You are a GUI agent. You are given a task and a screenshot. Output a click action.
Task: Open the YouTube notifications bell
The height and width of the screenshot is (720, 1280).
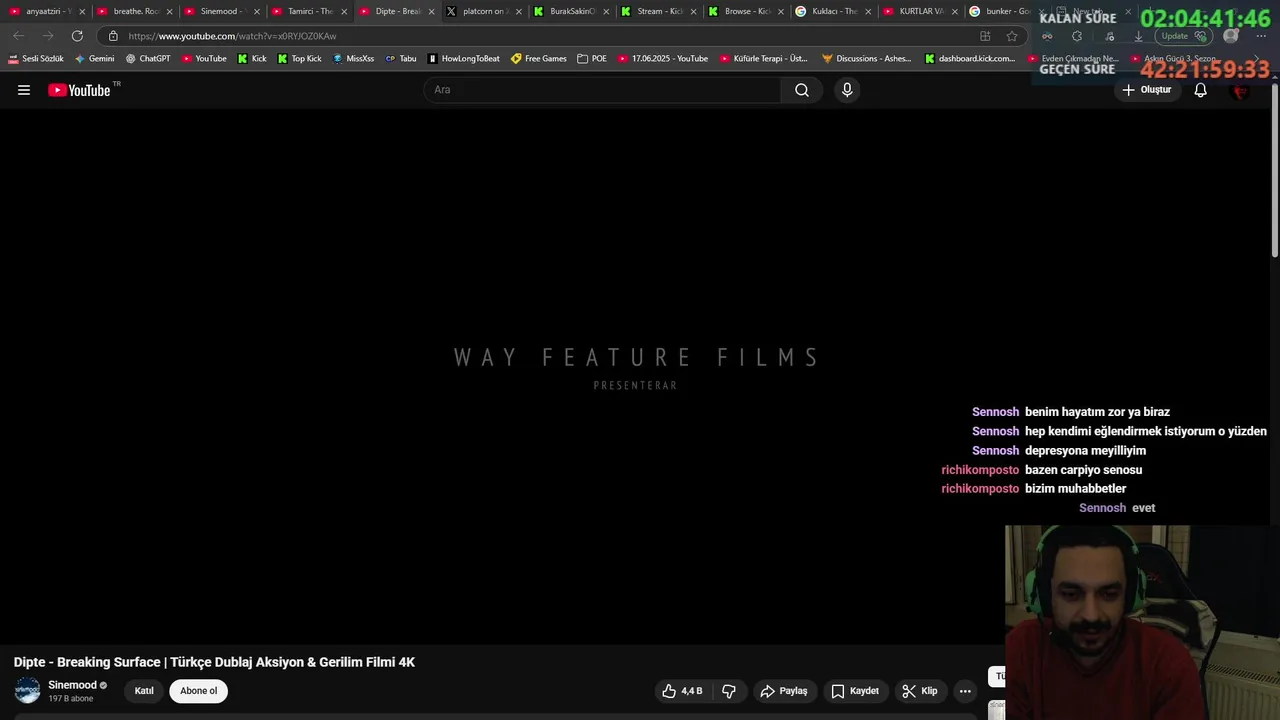click(x=1201, y=90)
